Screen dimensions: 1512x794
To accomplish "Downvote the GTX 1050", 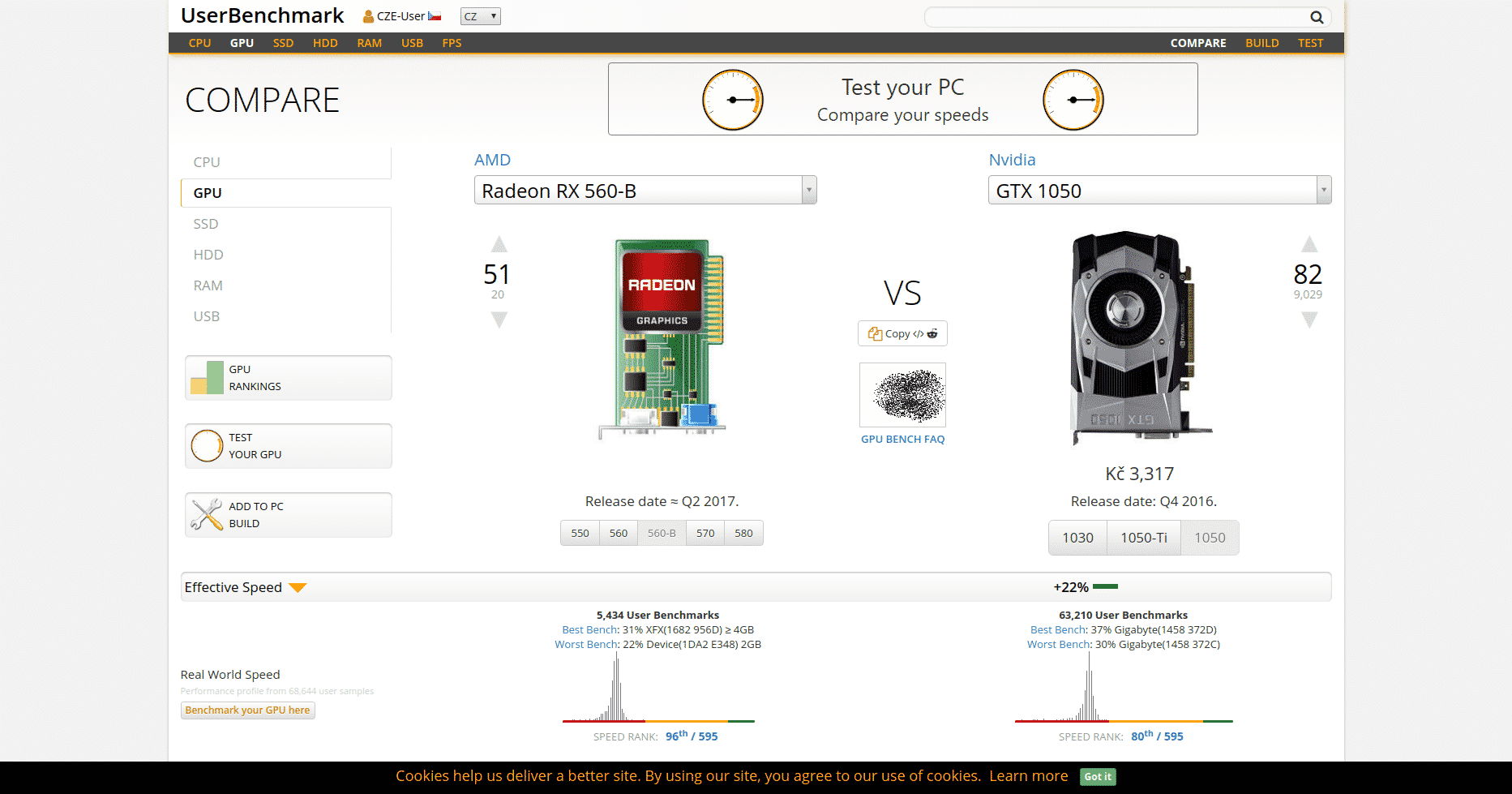I will pos(1309,320).
